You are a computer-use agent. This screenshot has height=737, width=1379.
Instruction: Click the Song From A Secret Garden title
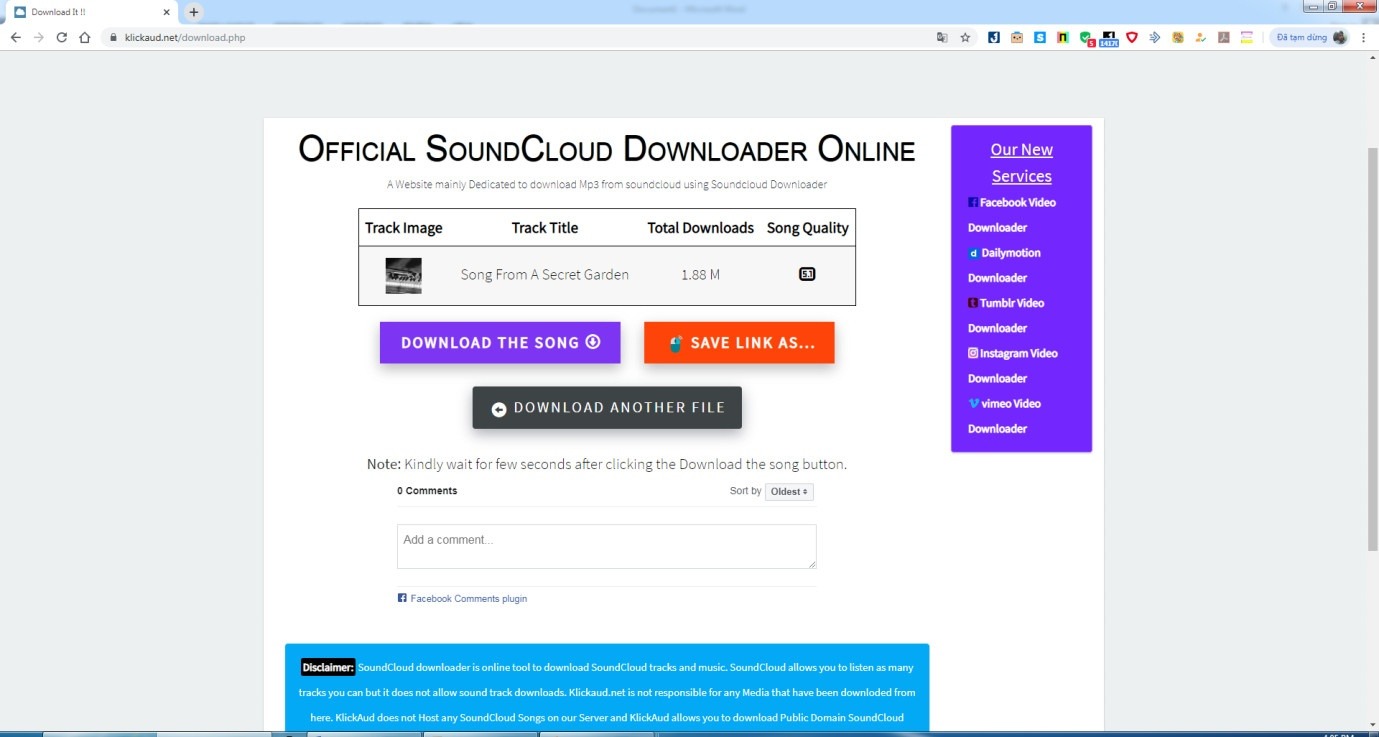click(x=544, y=274)
